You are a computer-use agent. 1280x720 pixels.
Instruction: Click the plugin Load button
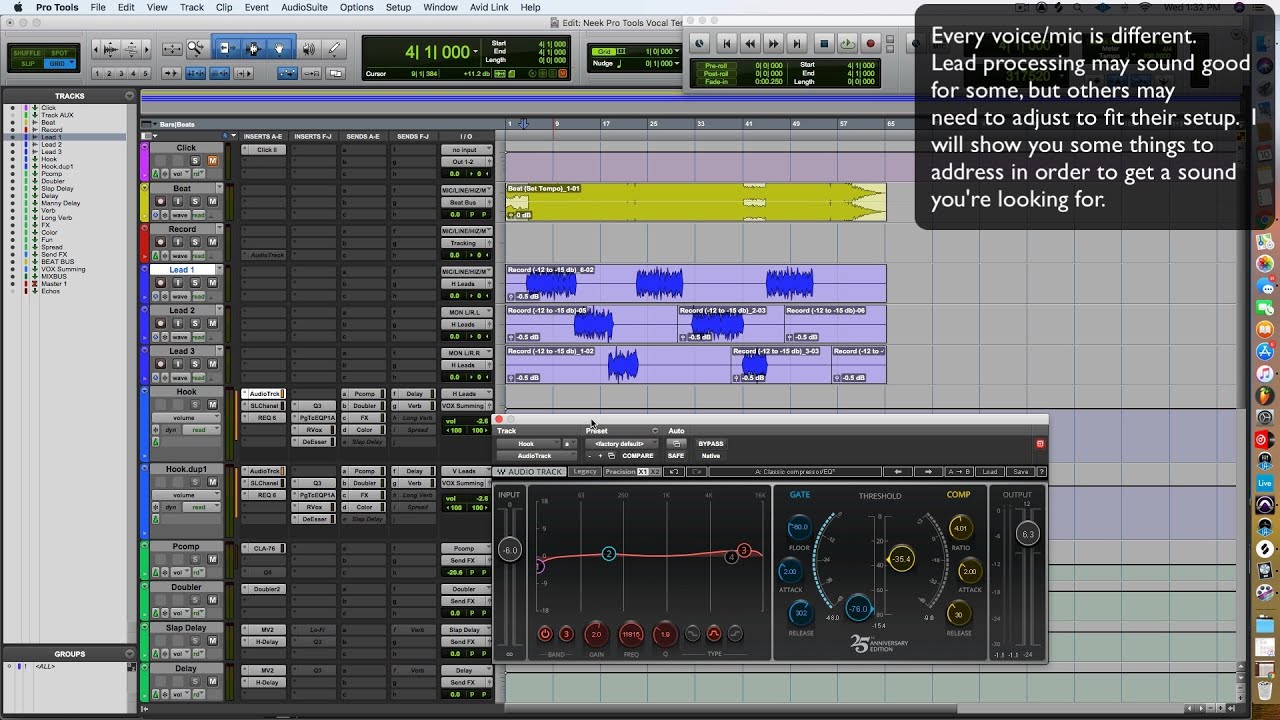pos(990,472)
